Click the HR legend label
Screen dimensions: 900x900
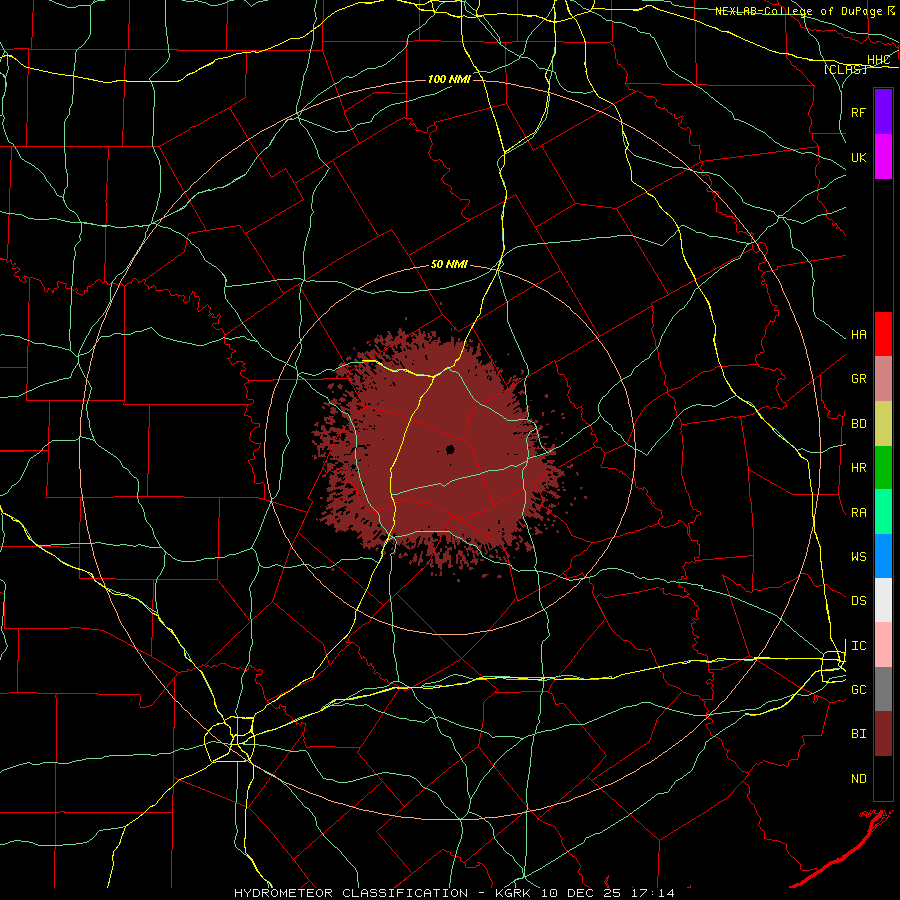tap(859, 468)
